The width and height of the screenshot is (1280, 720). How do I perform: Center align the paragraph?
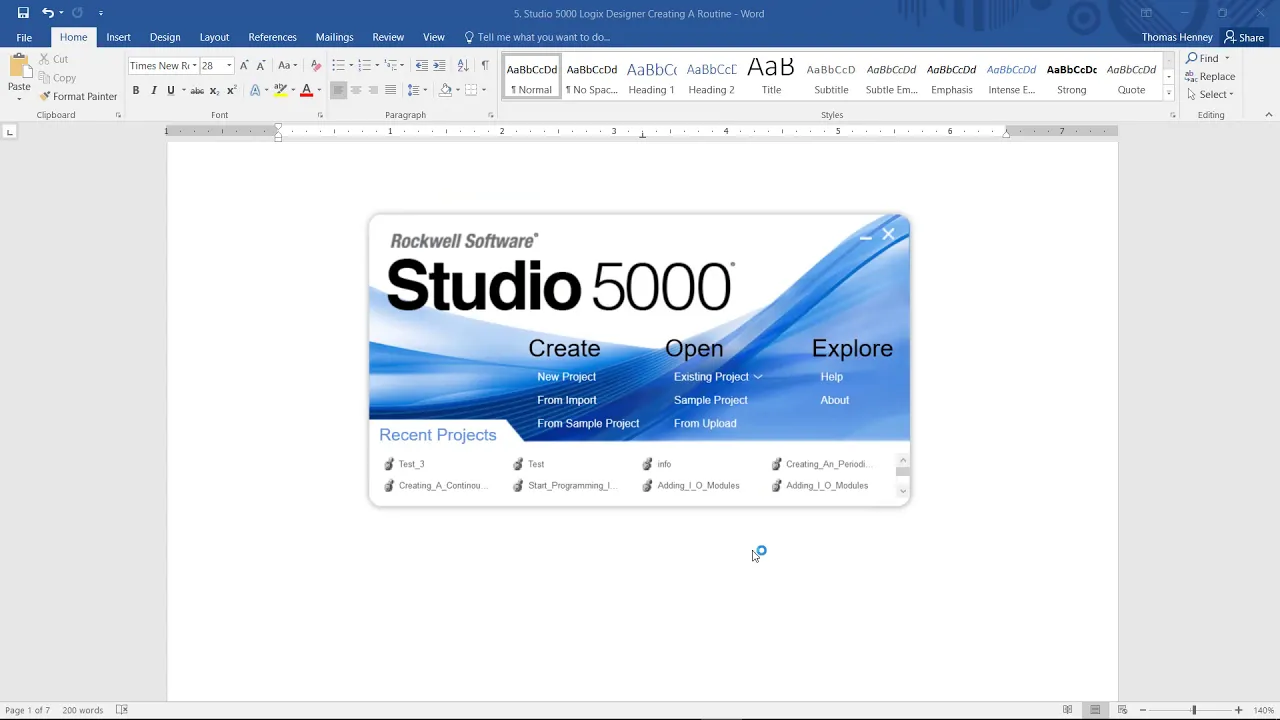tap(355, 91)
